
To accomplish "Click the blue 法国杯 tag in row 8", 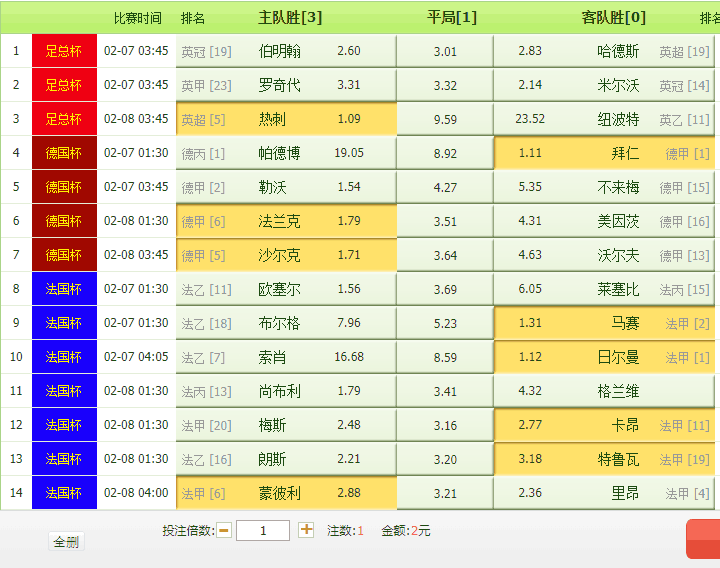I will 64,289.
